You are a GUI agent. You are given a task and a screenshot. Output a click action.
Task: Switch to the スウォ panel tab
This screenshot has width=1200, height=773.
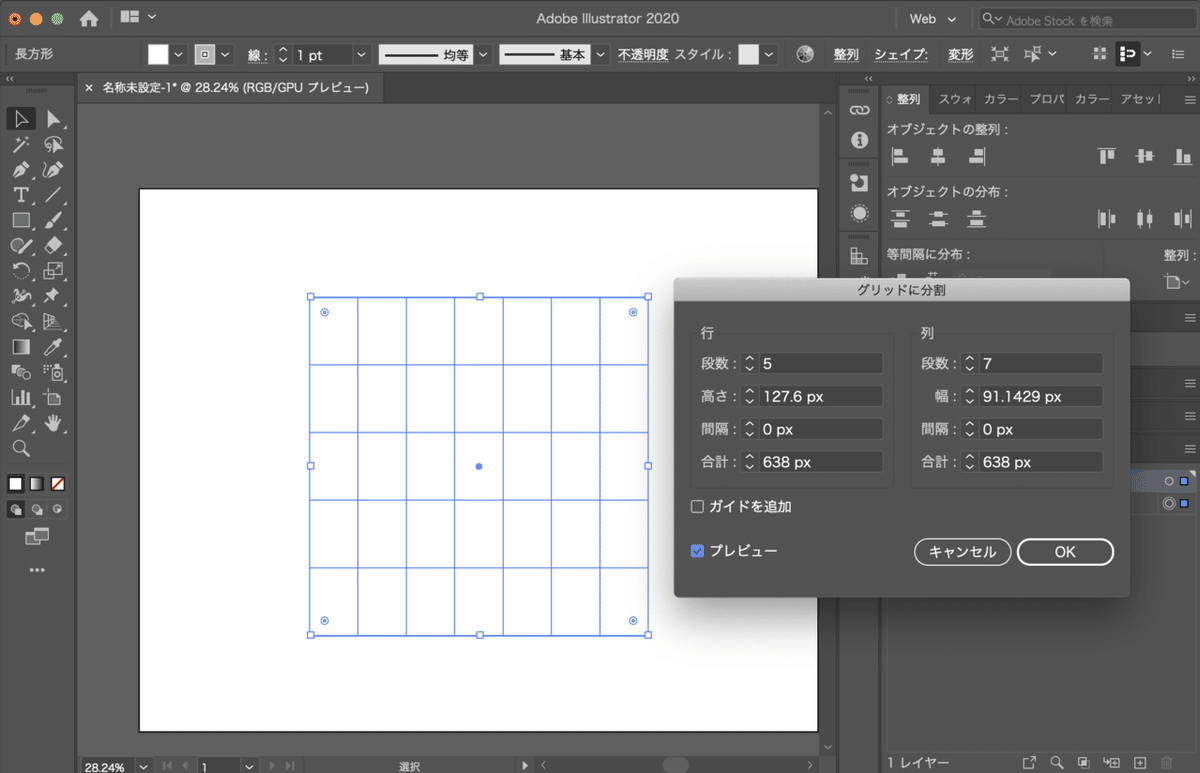tap(955, 99)
